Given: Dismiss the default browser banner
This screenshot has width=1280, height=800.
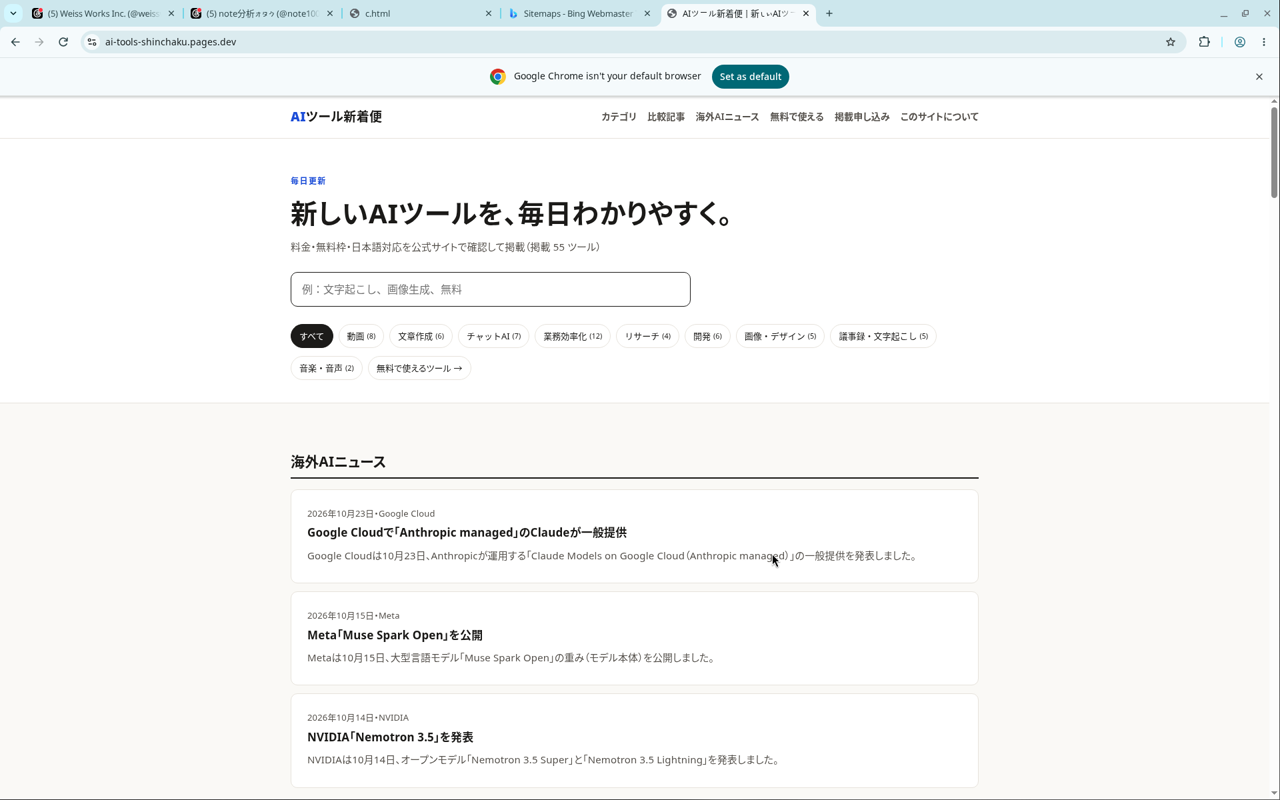Looking at the screenshot, I should coord(1259,77).
